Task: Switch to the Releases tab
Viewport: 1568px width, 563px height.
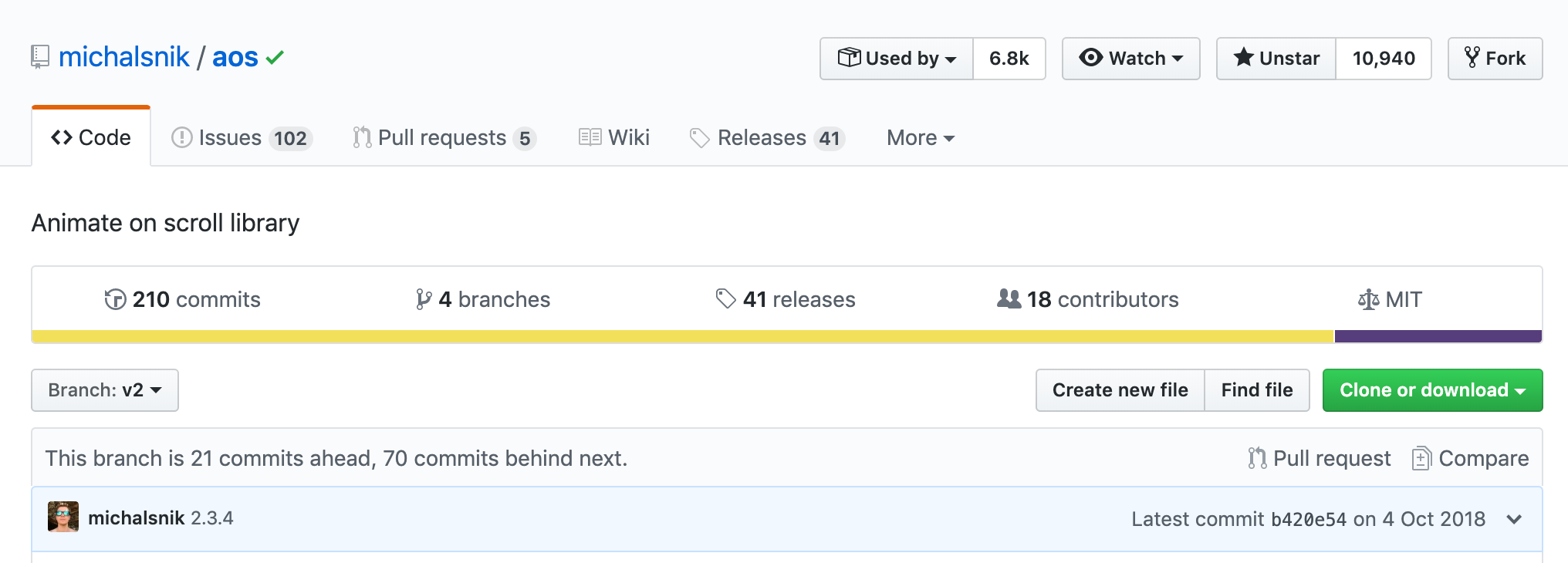Action: tap(768, 138)
